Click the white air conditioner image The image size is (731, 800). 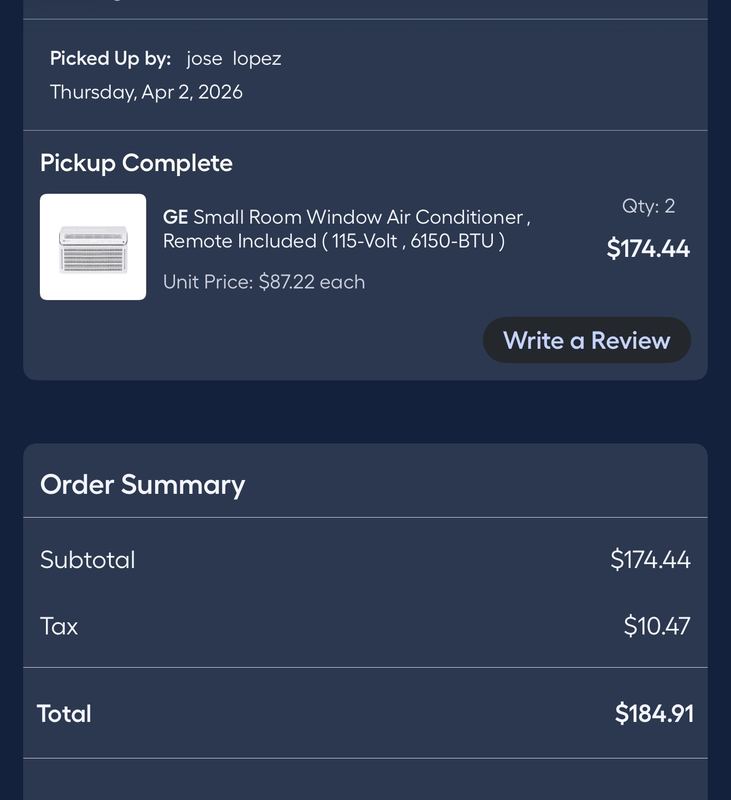point(93,249)
